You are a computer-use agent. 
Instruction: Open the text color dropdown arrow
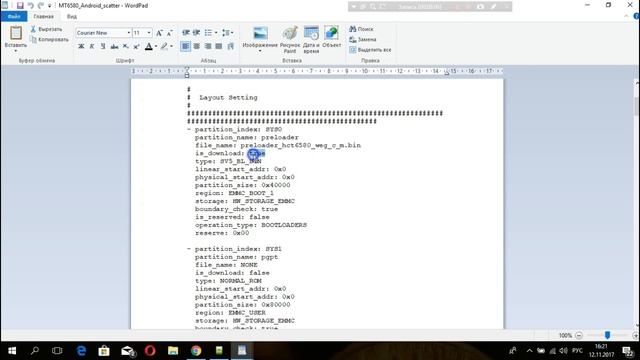pyautogui.click(x=156, y=47)
